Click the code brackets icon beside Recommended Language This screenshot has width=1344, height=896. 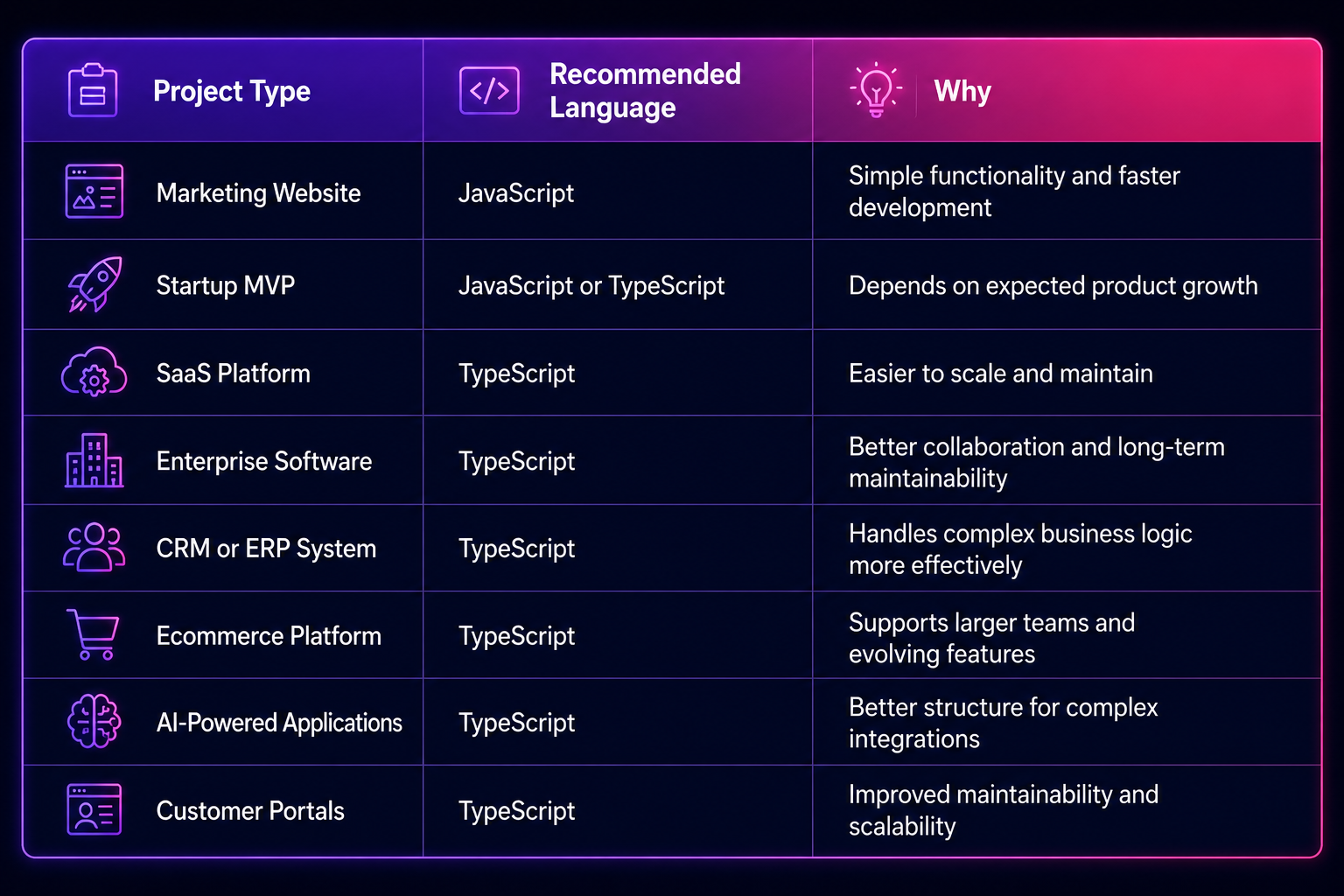point(489,90)
